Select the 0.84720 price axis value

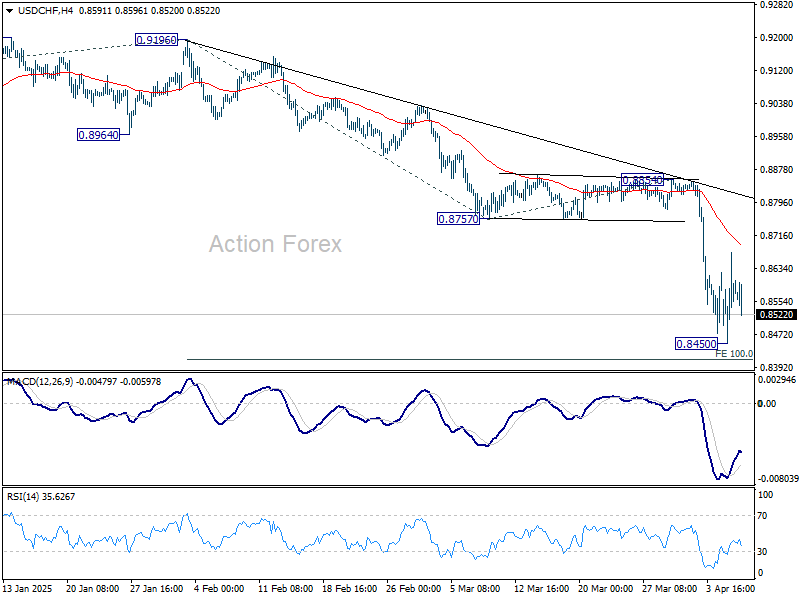(x=776, y=335)
